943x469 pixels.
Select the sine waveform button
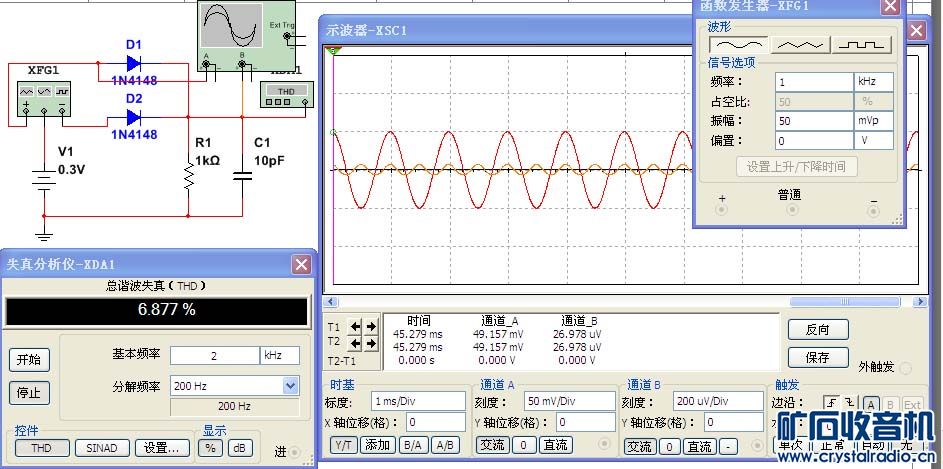coord(738,45)
